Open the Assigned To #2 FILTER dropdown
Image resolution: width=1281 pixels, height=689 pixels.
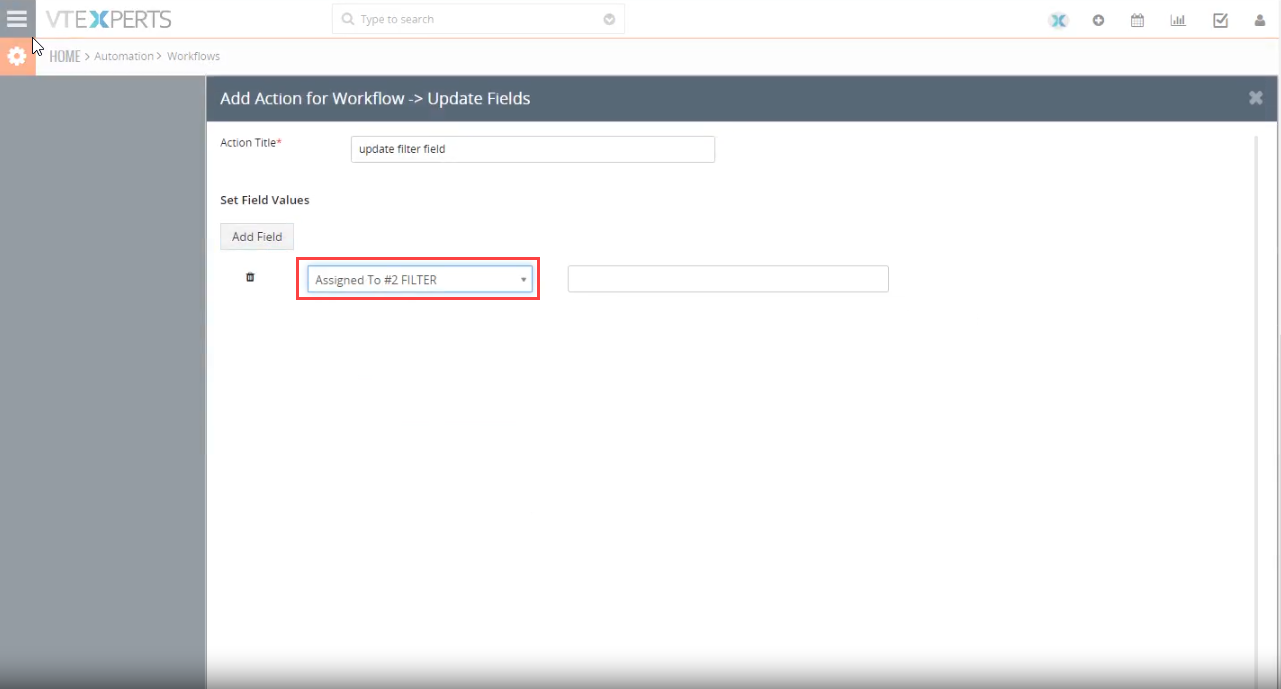[x=420, y=280]
